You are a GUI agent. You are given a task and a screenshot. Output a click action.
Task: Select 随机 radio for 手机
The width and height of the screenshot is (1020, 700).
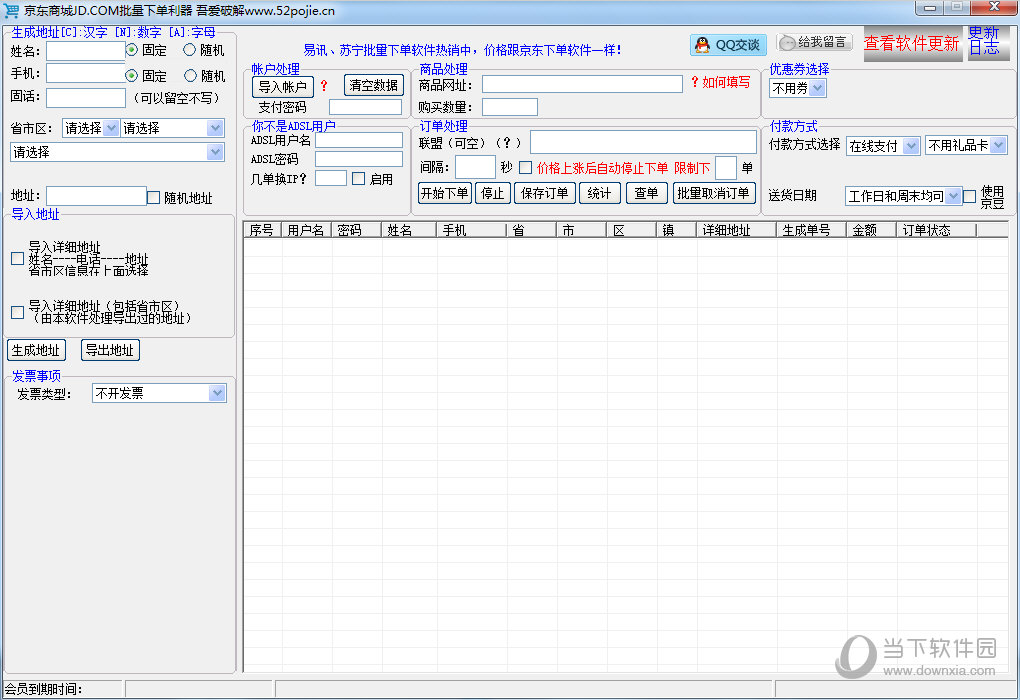click(190, 75)
